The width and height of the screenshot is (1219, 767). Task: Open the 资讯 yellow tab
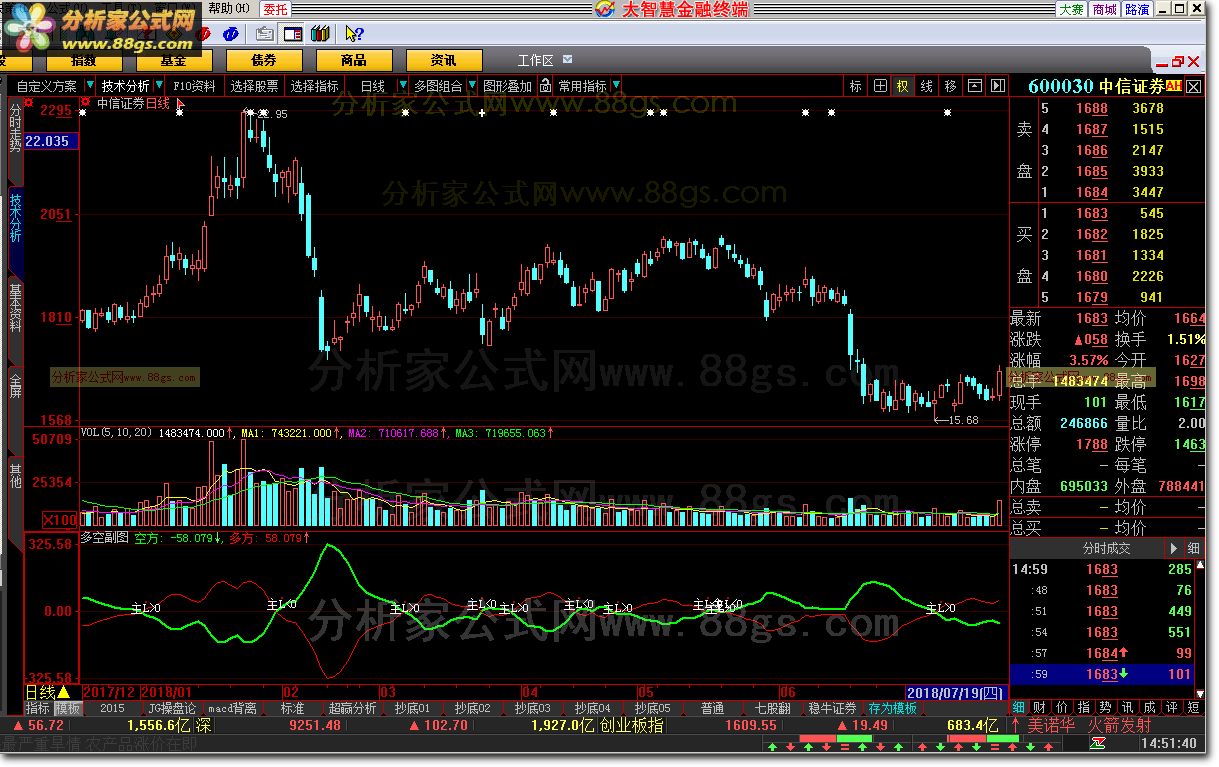pyautogui.click(x=443, y=60)
